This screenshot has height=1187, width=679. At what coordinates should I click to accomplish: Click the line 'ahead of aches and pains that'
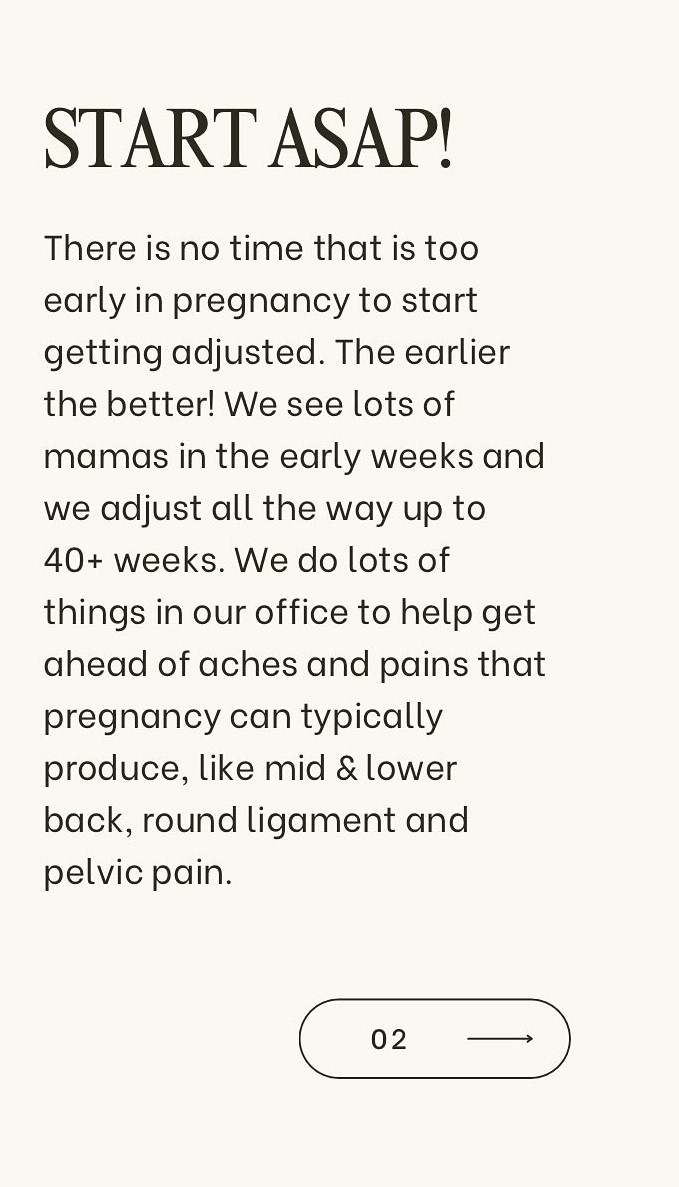coord(294,665)
